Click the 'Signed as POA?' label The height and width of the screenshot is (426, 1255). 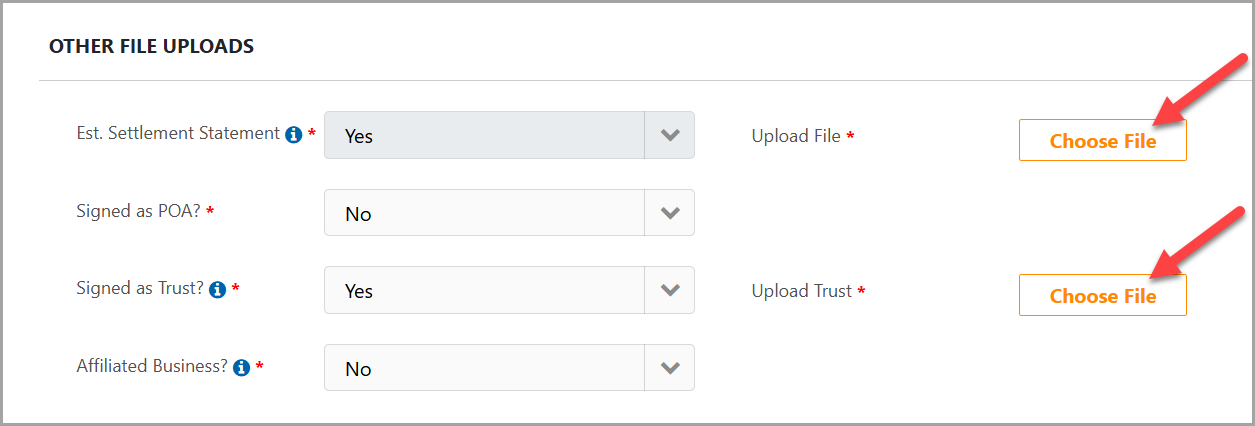(138, 211)
